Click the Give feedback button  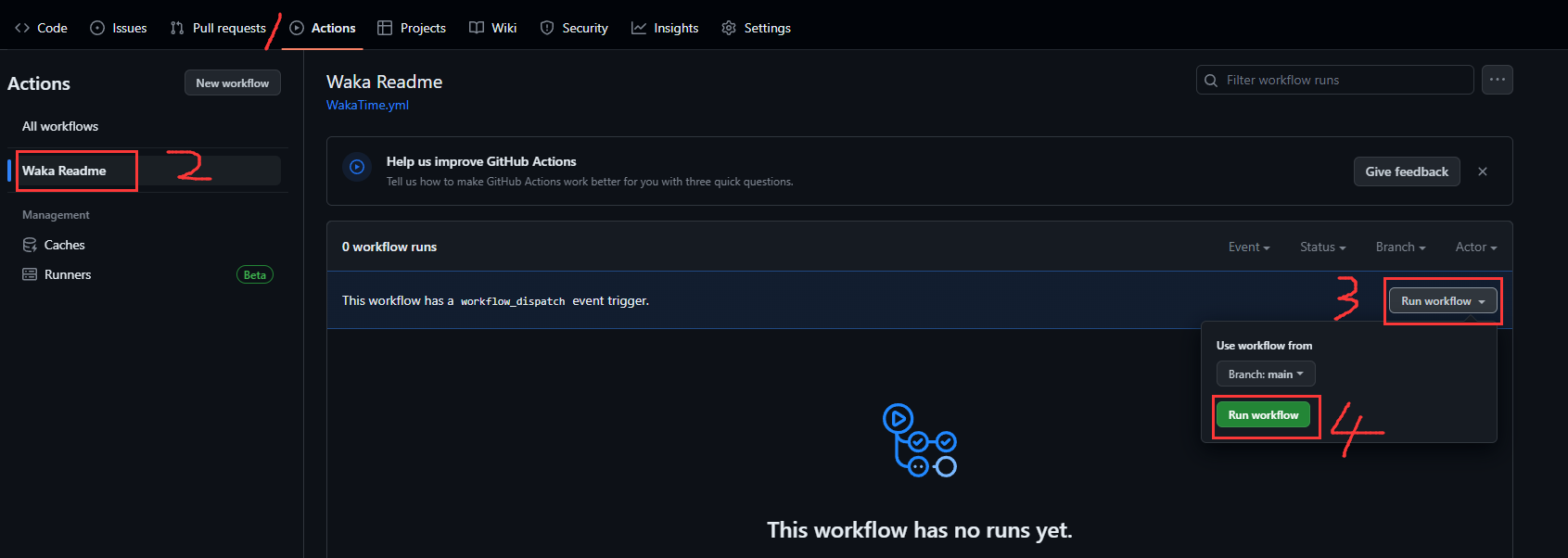point(1407,171)
